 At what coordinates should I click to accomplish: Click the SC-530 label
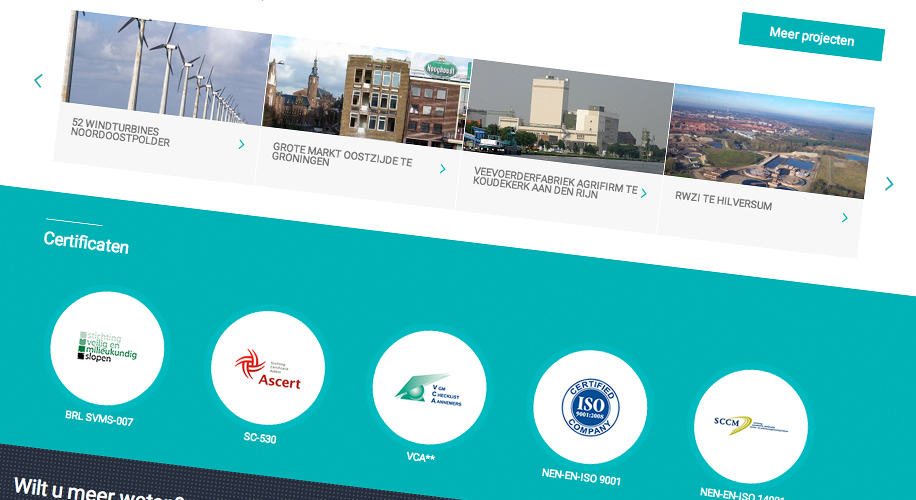coord(260,438)
